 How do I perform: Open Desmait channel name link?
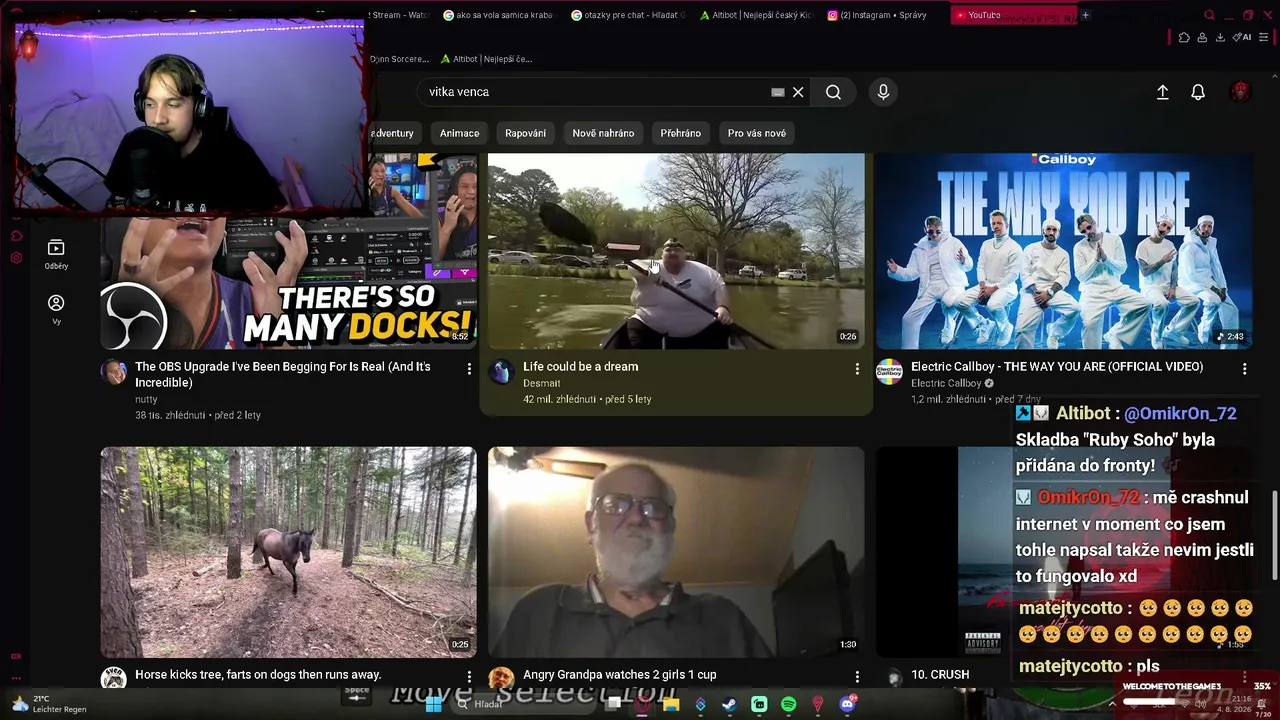[x=542, y=383]
